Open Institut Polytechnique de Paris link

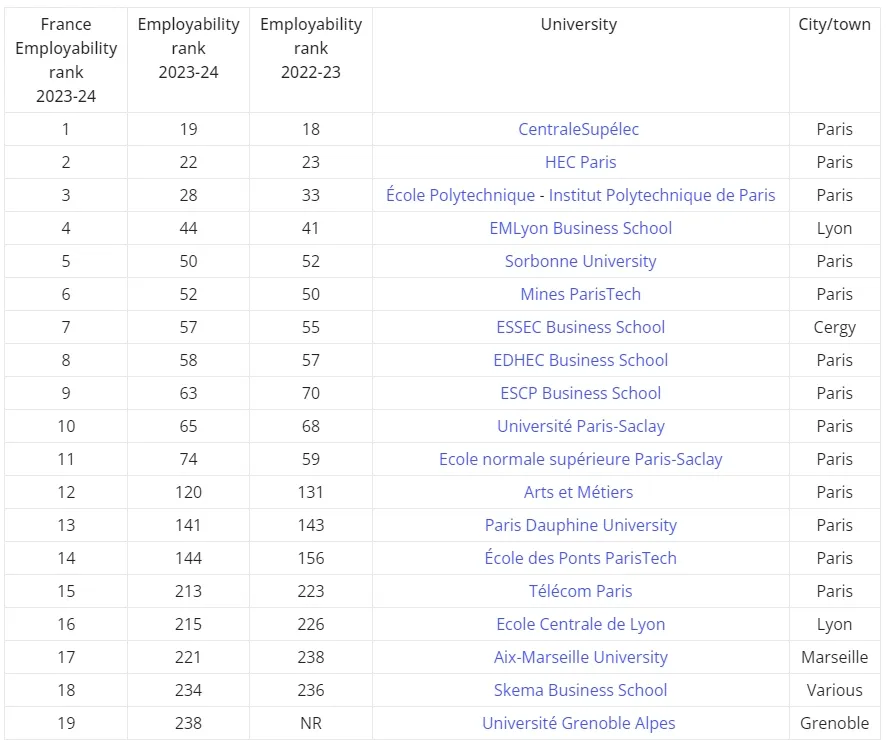[662, 195]
